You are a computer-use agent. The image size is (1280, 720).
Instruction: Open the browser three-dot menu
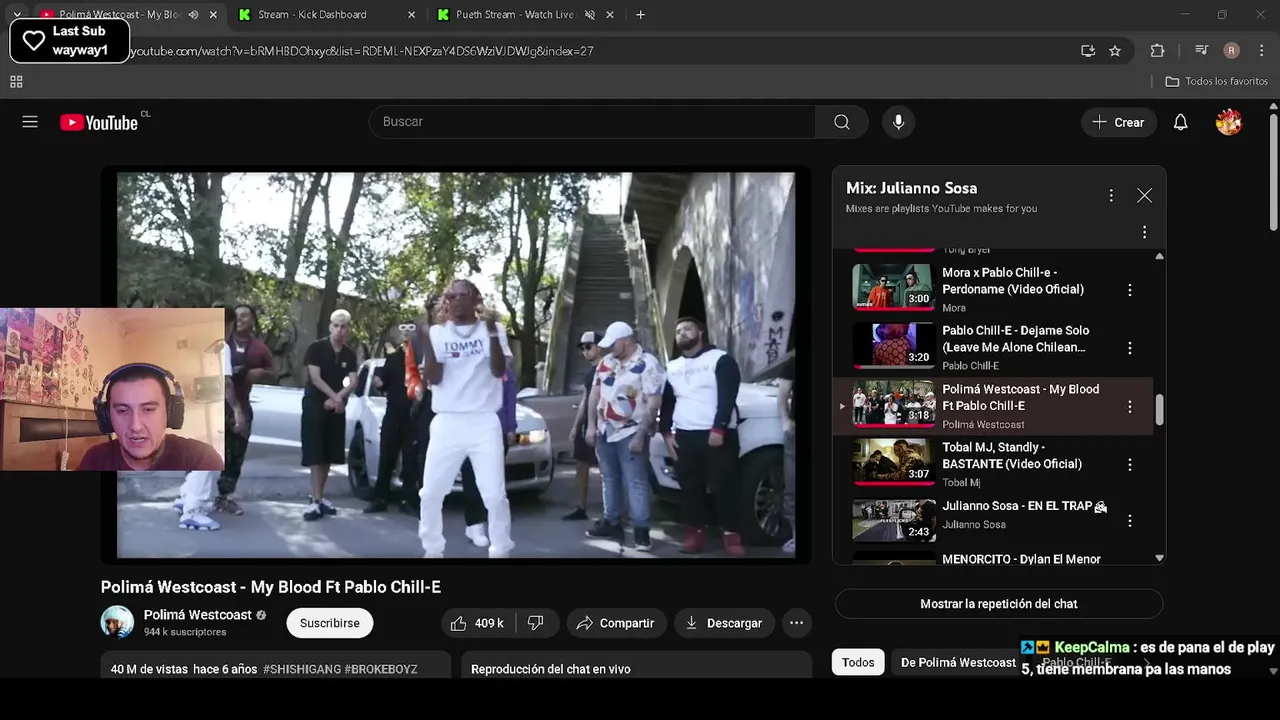click(x=1261, y=51)
